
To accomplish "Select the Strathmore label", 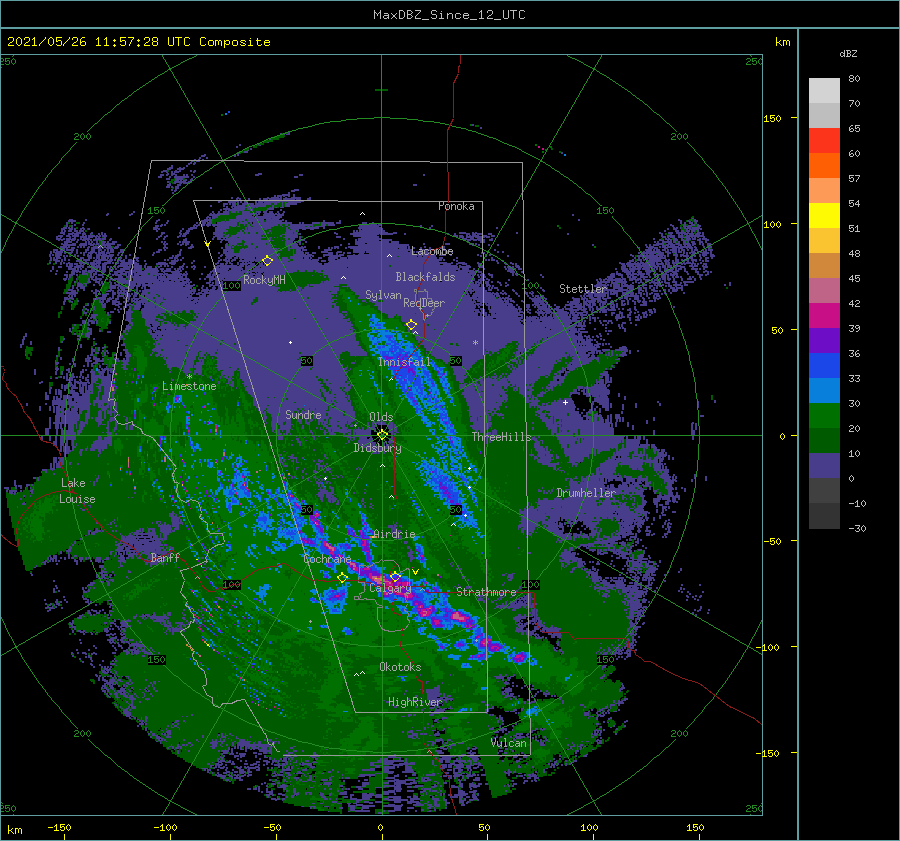I will pyautogui.click(x=486, y=592).
